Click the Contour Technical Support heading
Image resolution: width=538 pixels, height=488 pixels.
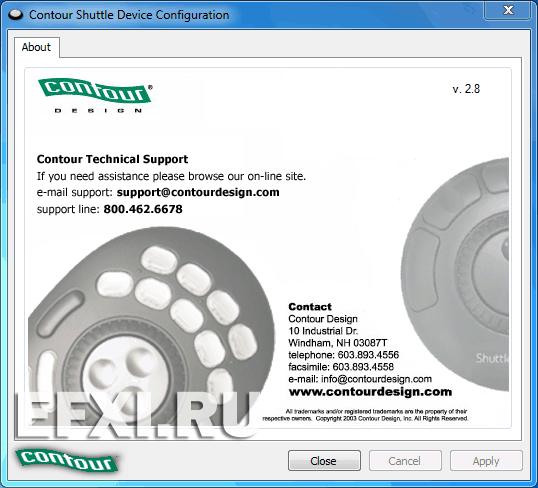pos(112,159)
